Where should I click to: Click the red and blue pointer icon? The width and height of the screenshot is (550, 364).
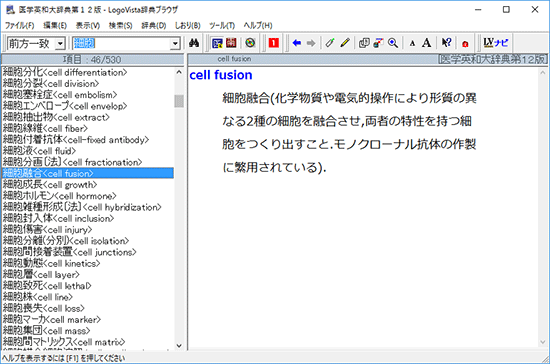pyautogui.click(x=378, y=43)
